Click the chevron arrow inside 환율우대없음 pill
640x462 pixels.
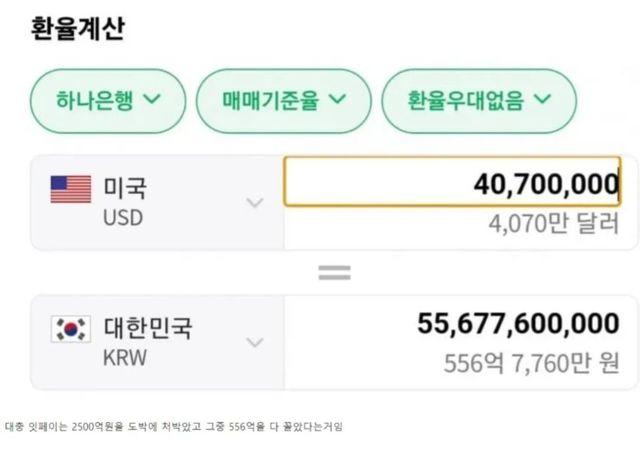[543, 99]
